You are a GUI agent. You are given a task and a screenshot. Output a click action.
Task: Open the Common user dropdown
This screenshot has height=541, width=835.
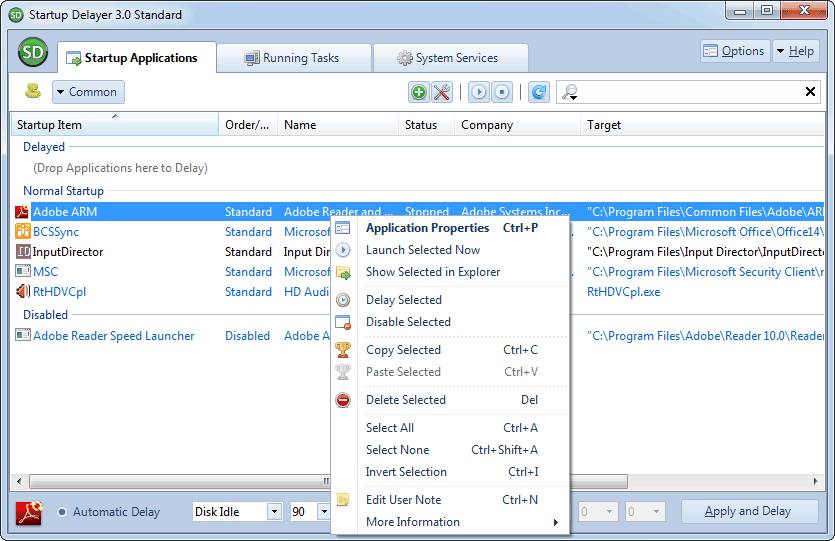pos(88,92)
